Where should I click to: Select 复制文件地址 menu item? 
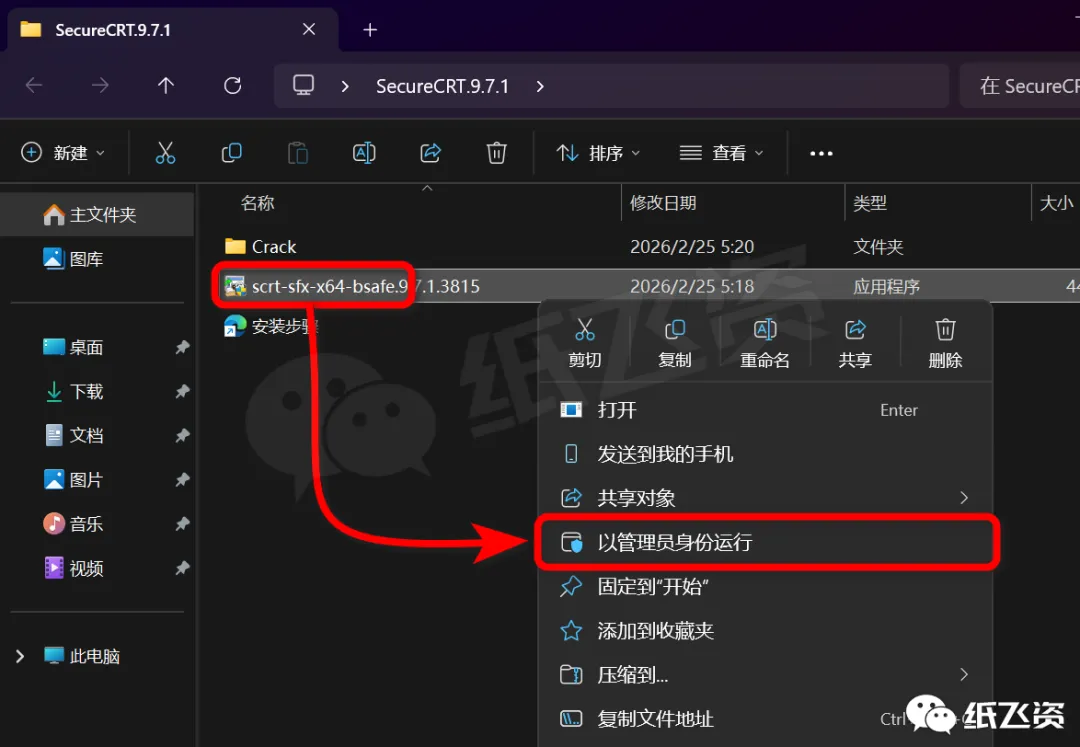765,719
